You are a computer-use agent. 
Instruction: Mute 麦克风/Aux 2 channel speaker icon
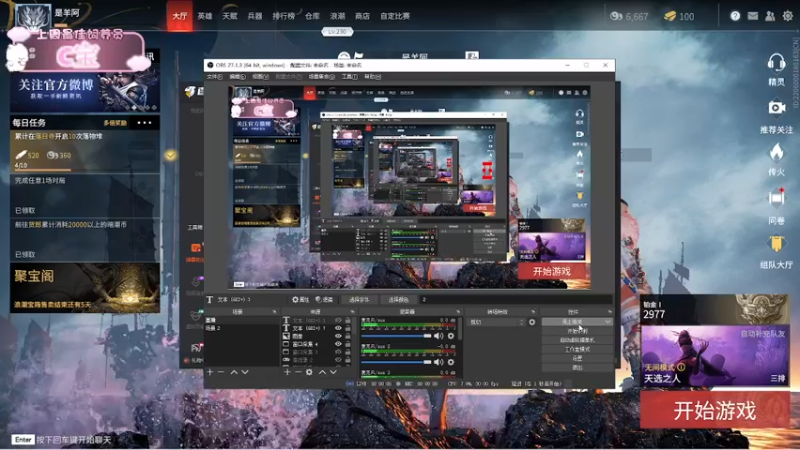(438, 362)
